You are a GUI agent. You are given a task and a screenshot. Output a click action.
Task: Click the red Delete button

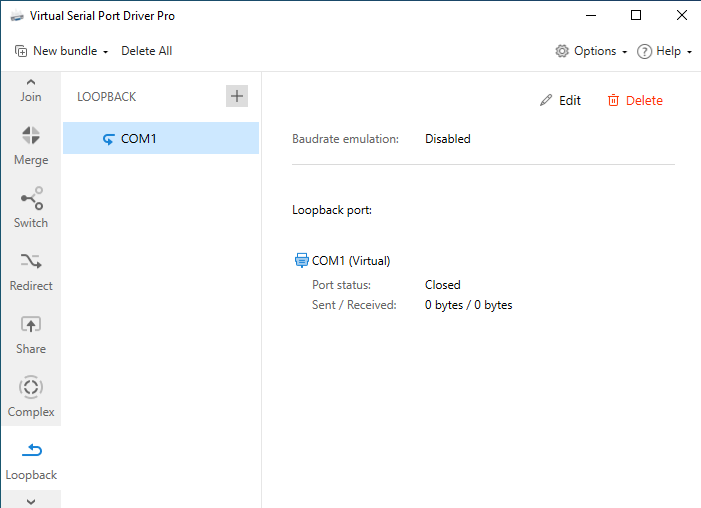coord(635,100)
